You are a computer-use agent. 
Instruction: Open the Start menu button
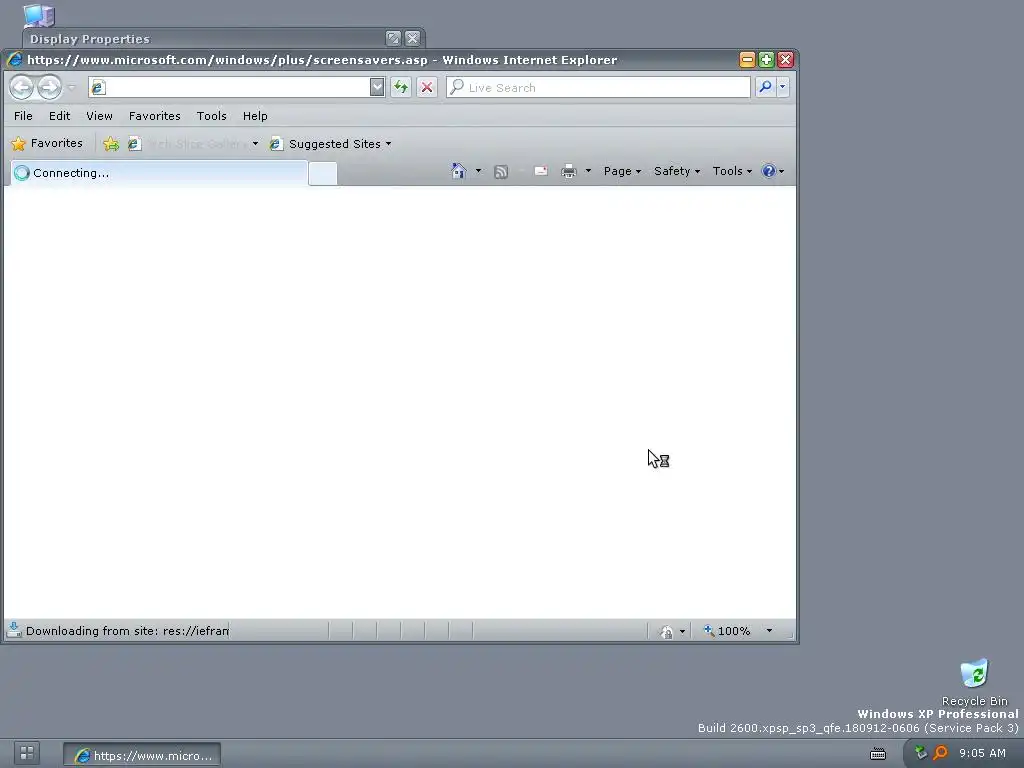click(27, 753)
